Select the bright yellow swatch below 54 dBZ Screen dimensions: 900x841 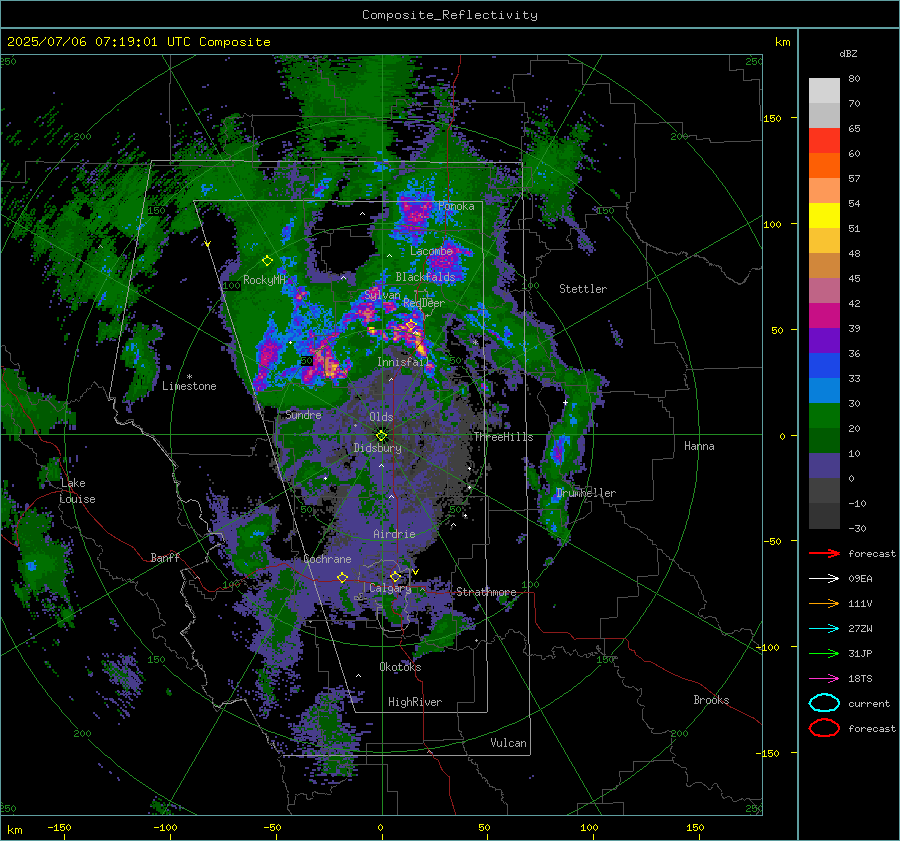[x=824, y=216]
